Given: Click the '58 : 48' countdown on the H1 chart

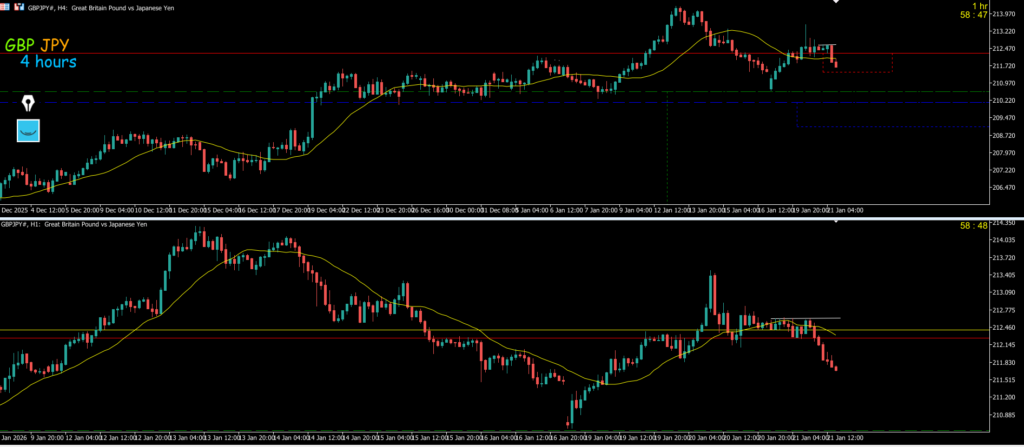Looking at the screenshot, I should tap(974, 226).
